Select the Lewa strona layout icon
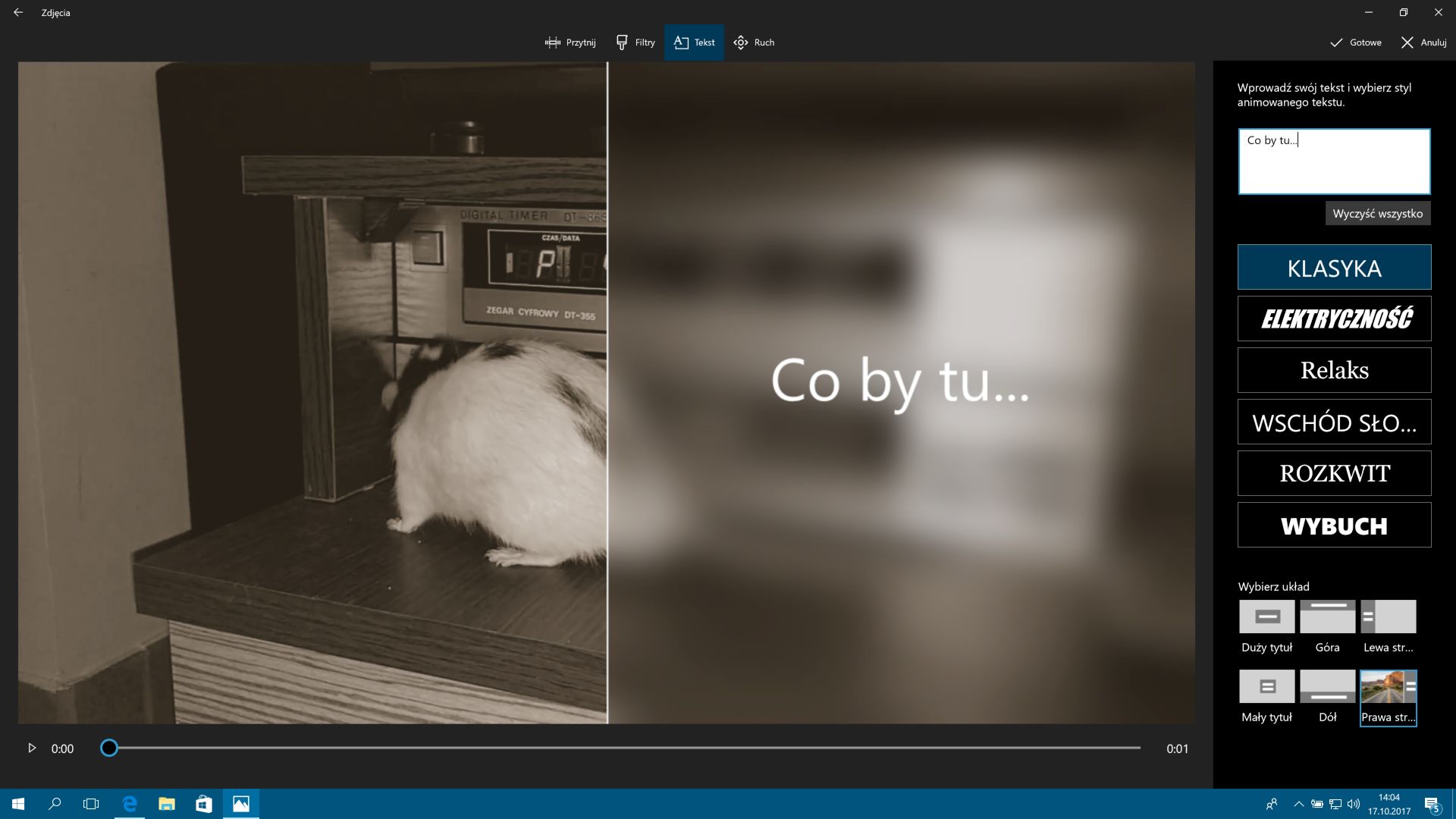Image resolution: width=1456 pixels, height=819 pixels. 1388,617
